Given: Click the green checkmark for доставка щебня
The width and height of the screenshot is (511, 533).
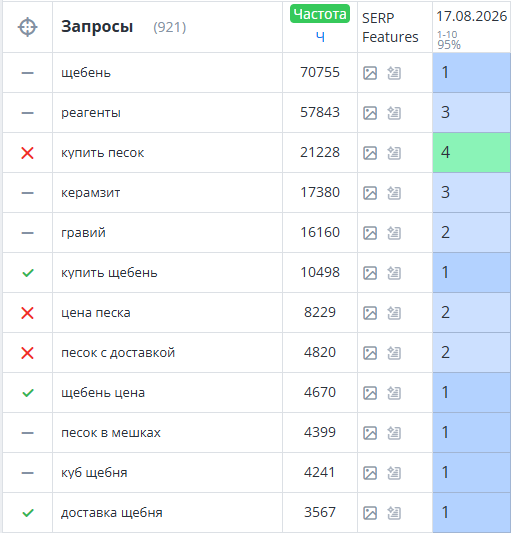Looking at the screenshot, I should (x=28, y=513).
